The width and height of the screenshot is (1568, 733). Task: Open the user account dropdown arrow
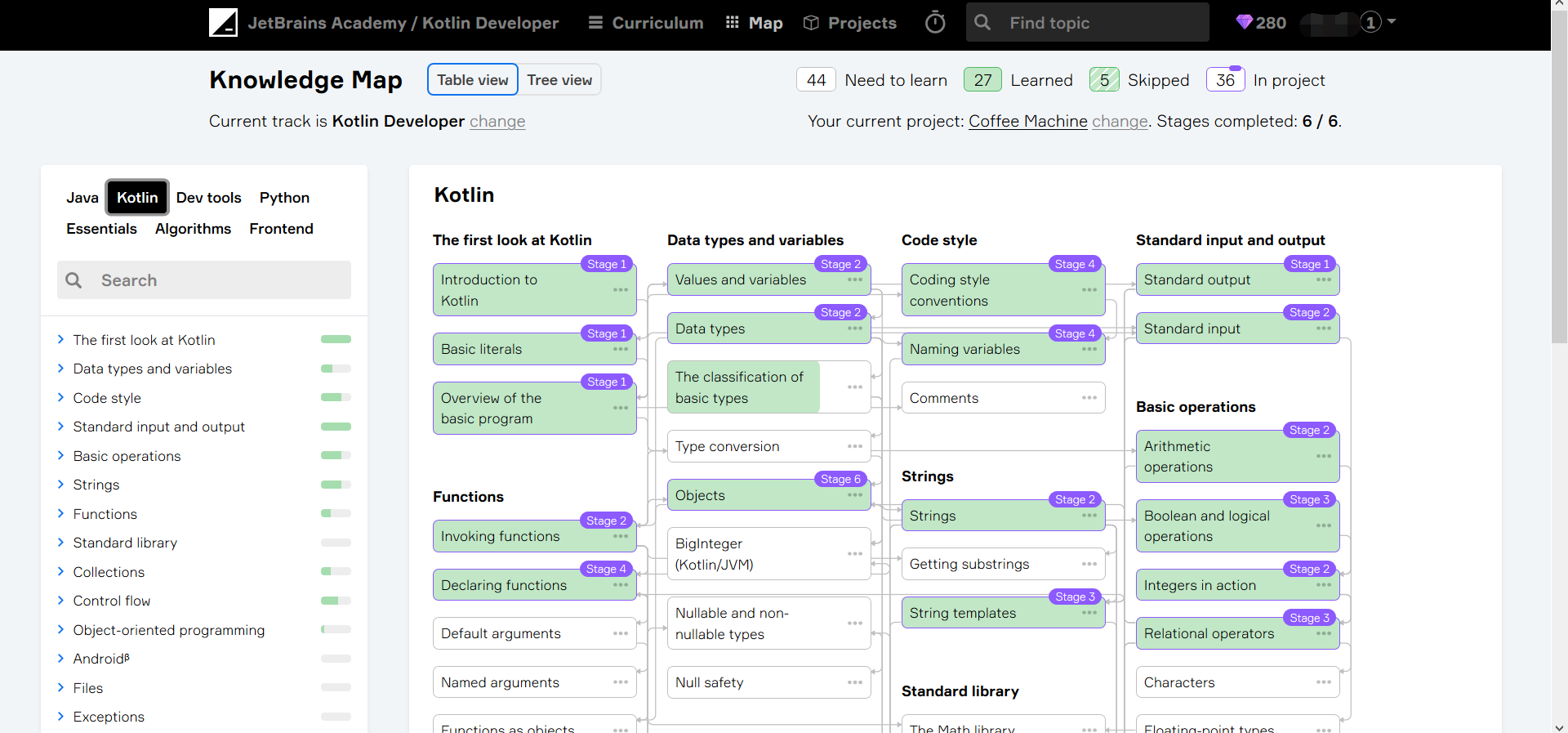1392,22
